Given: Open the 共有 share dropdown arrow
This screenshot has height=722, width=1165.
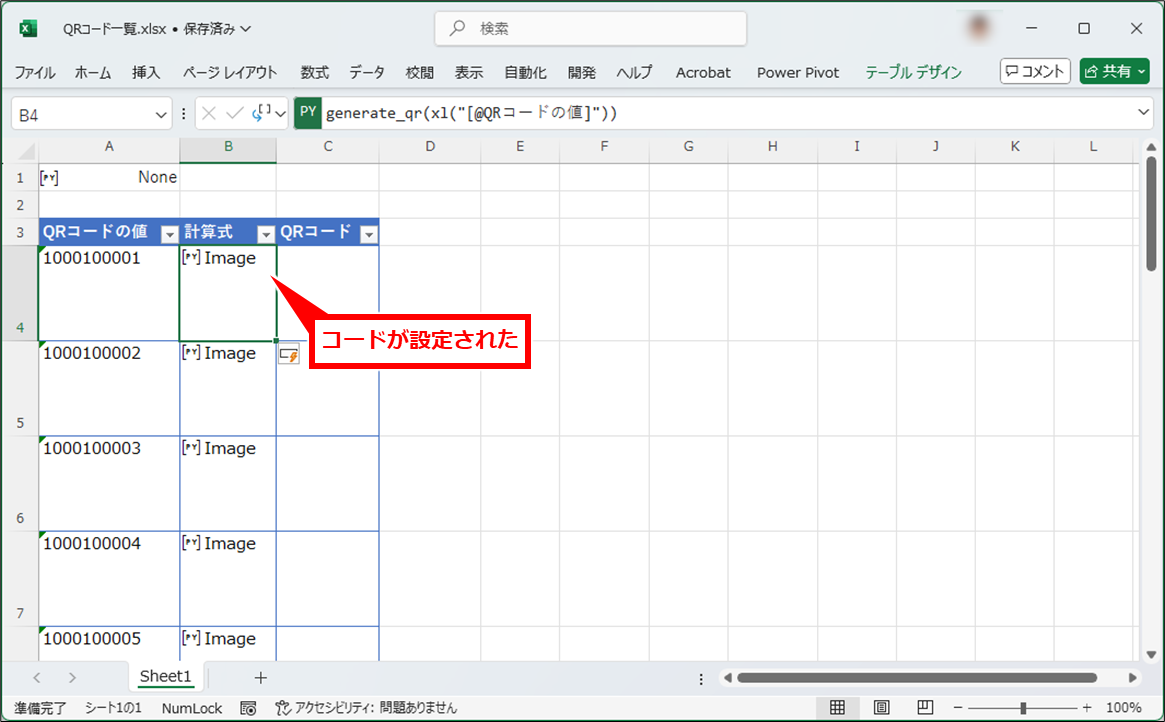Looking at the screenshot, I should (1141, 71).
